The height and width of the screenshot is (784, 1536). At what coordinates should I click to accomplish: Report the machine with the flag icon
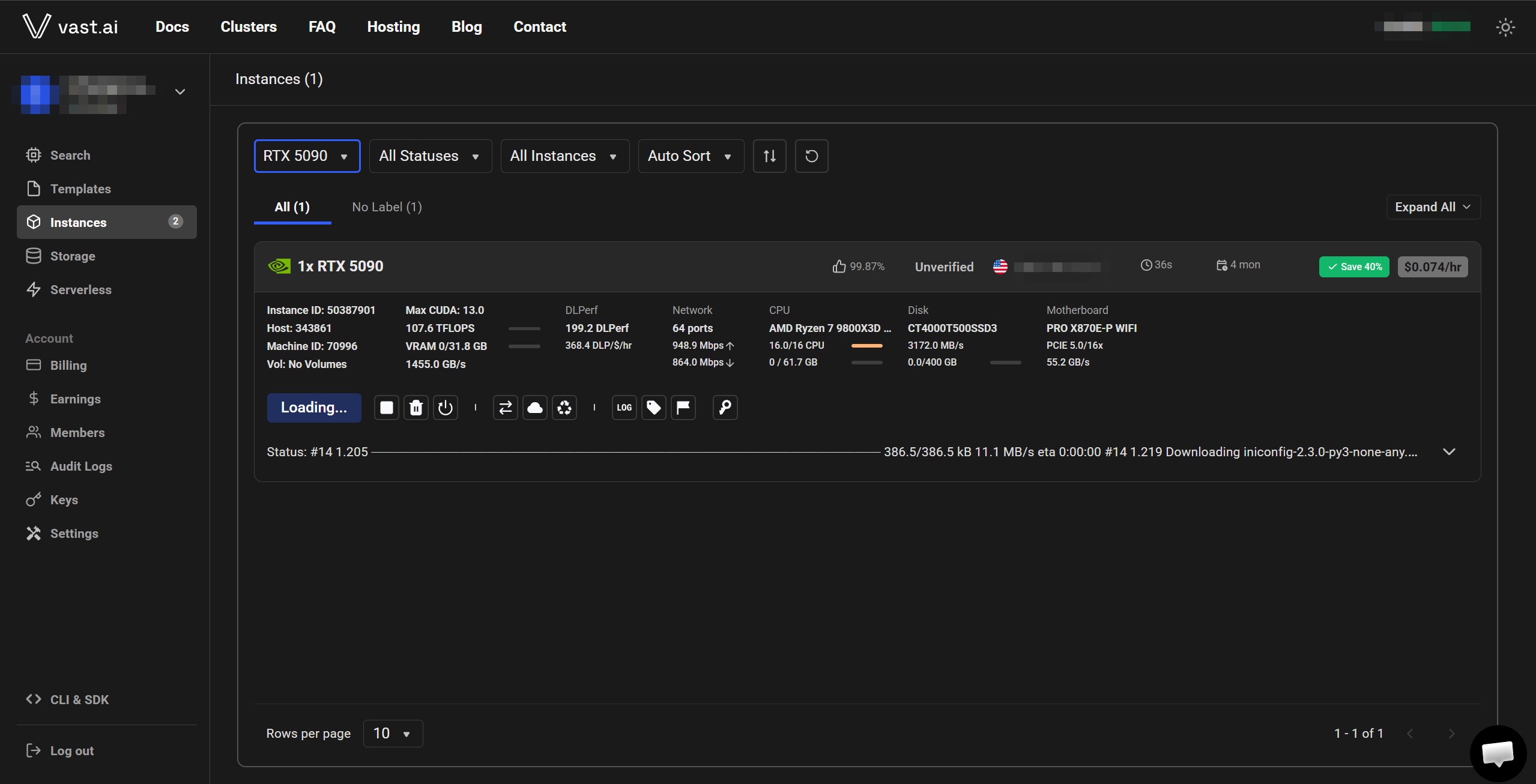[x=683, y=408]
